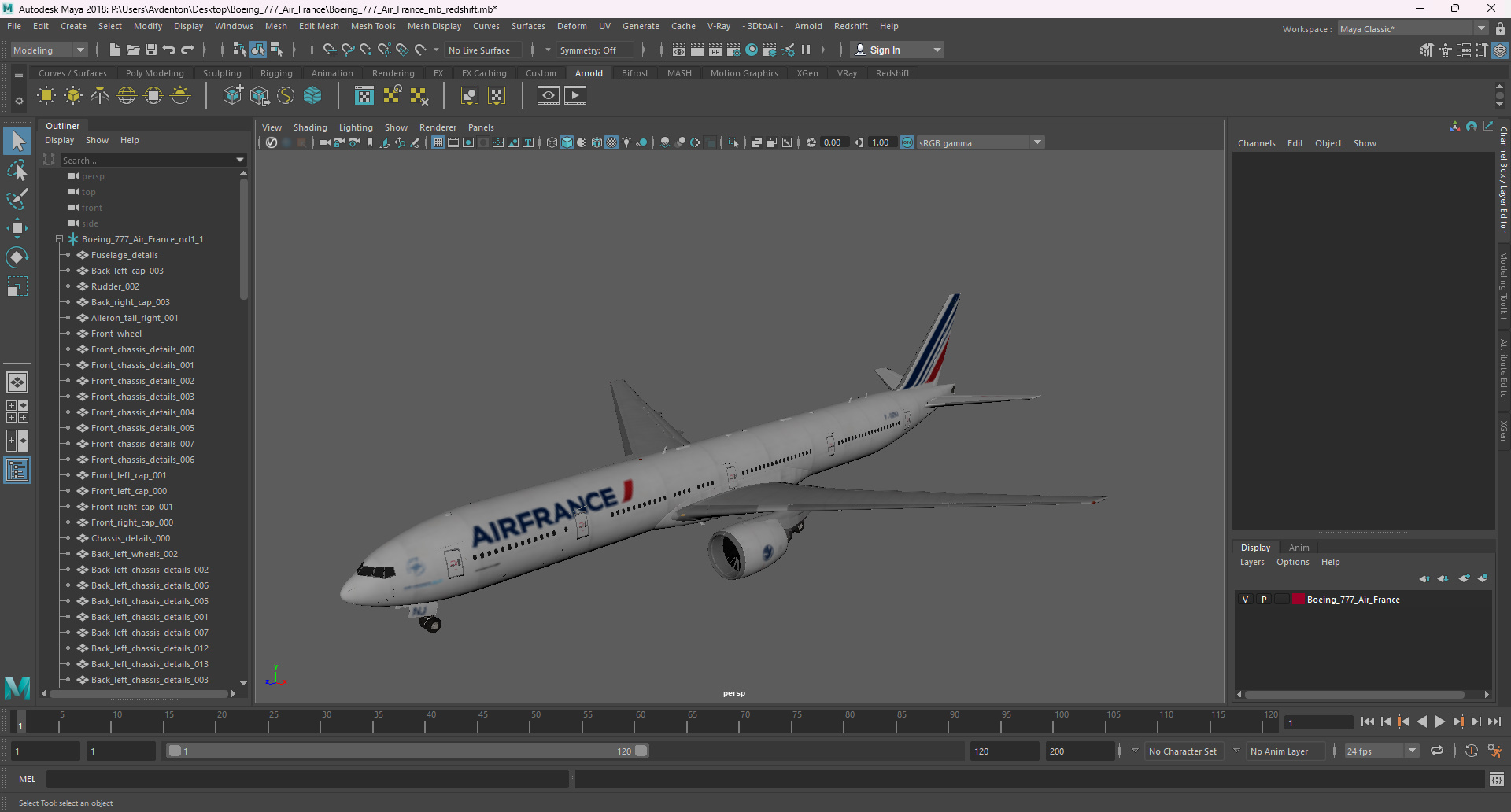Toggle the sRGB gamma view transform button

[907, 142]
